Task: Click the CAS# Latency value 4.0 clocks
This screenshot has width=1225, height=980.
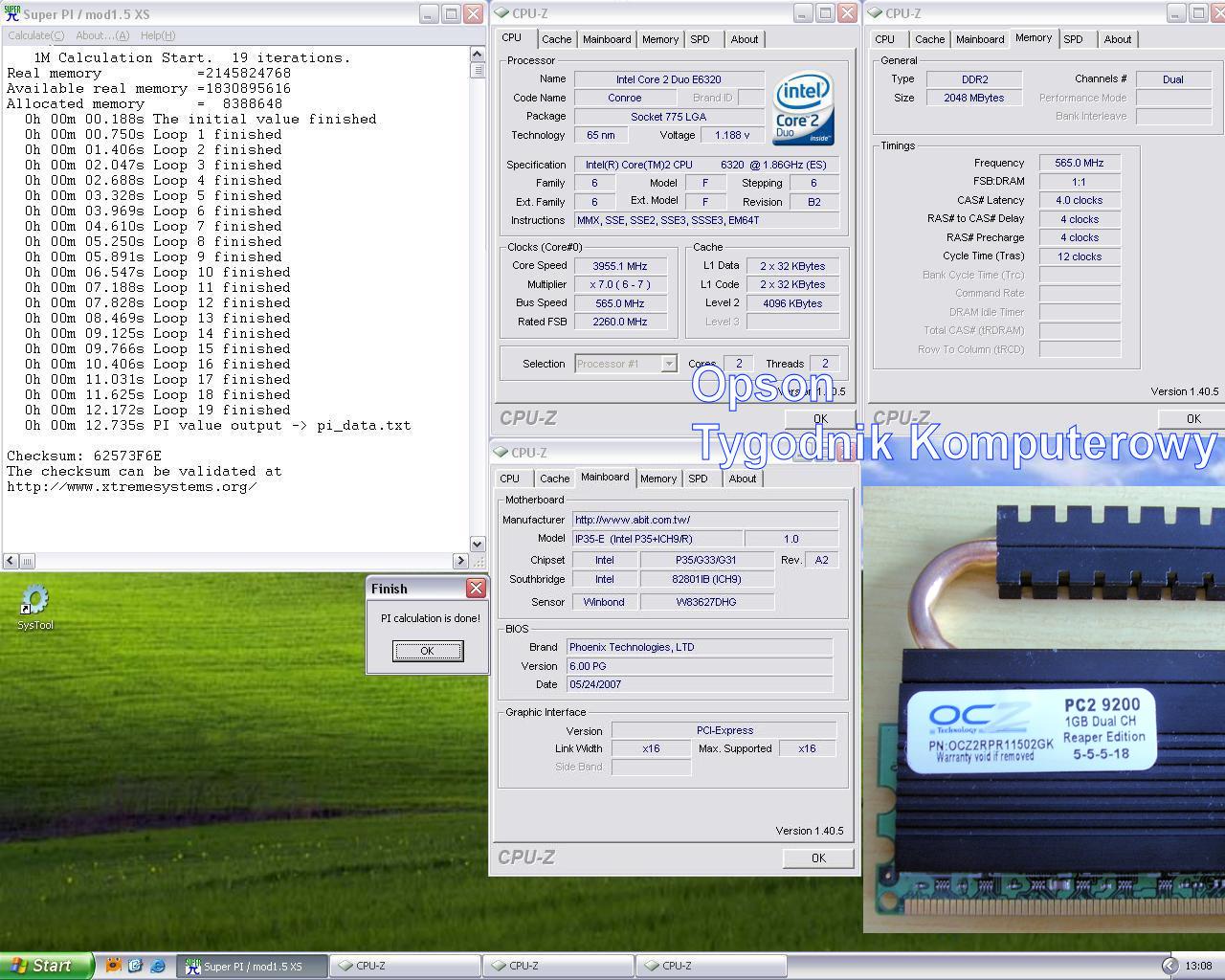Action: pos(1080,200)
